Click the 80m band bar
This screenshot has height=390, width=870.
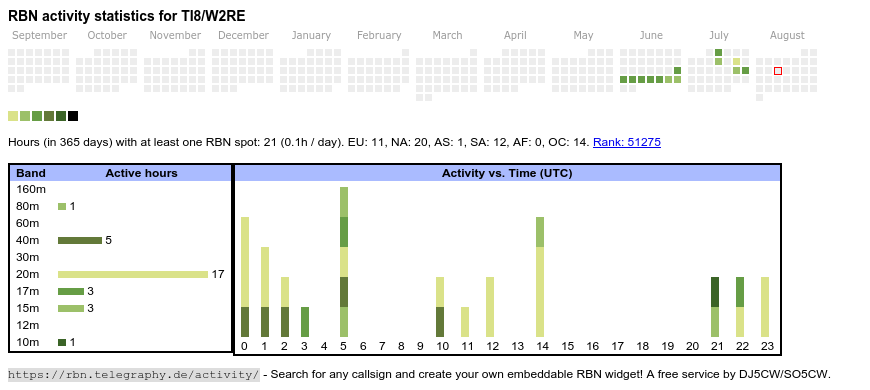62,207
